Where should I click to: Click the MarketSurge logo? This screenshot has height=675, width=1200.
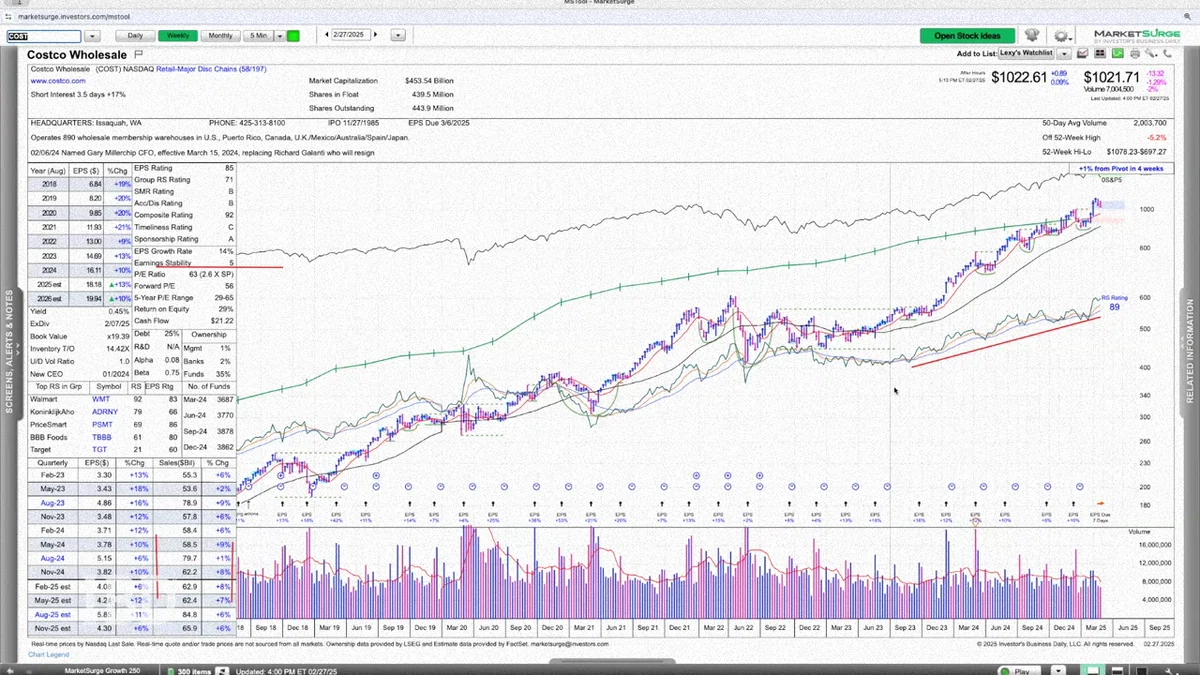(1137, 35)
